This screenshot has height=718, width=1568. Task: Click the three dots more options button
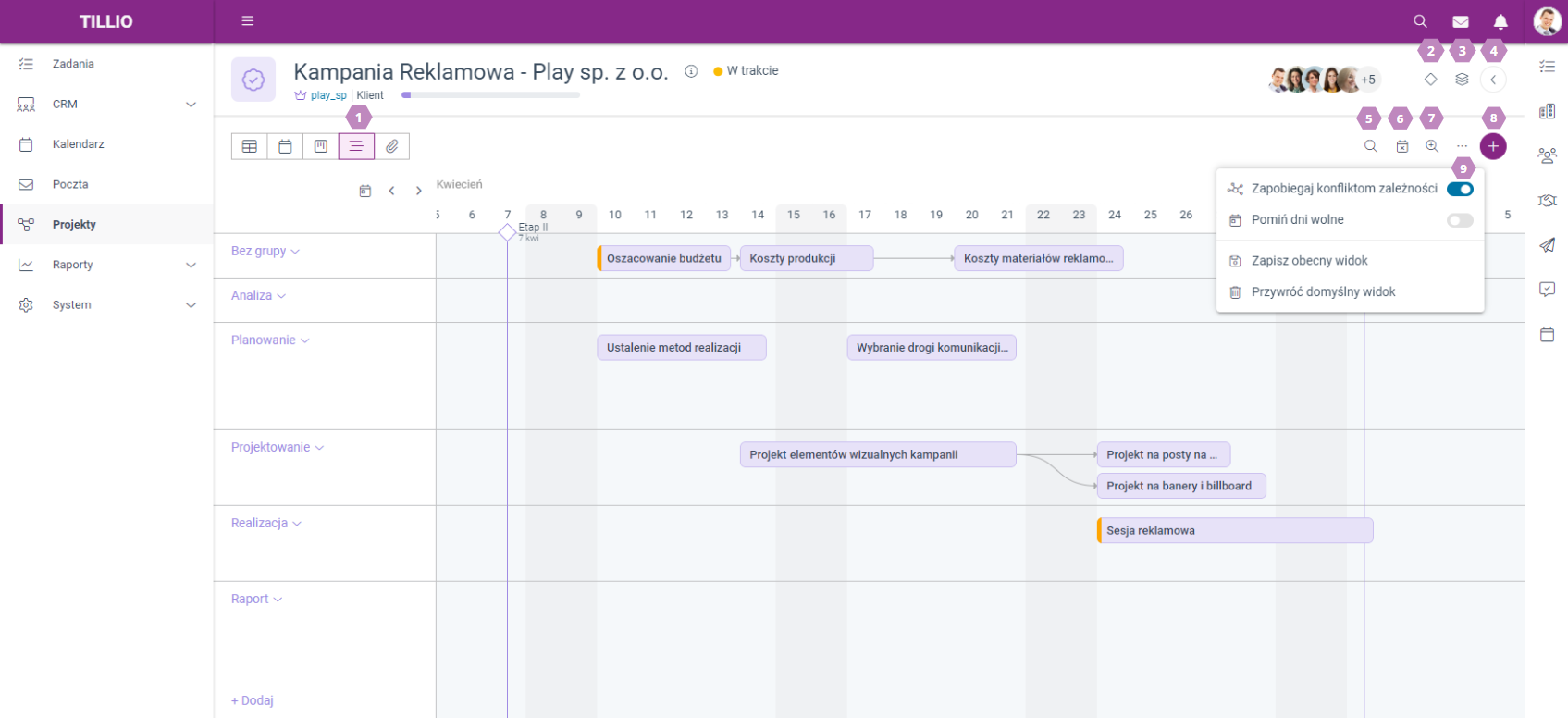[1462, 146]
